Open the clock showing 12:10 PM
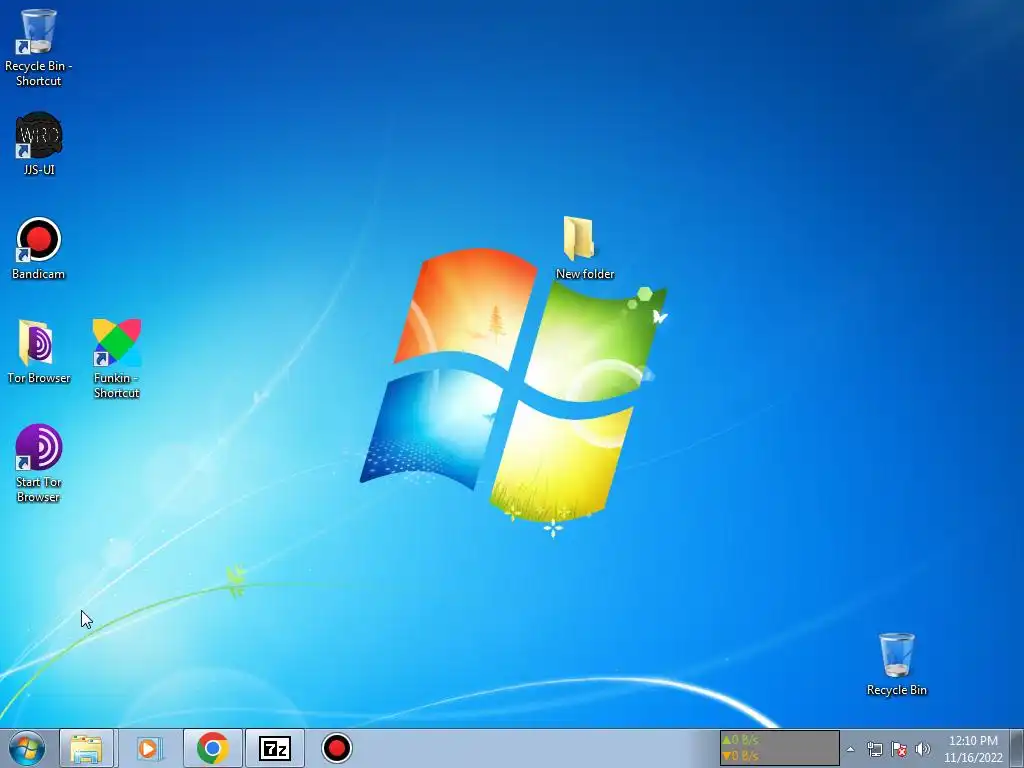Image resolution: width=1024 pixels, height=768 pixels. click(973, 748)
